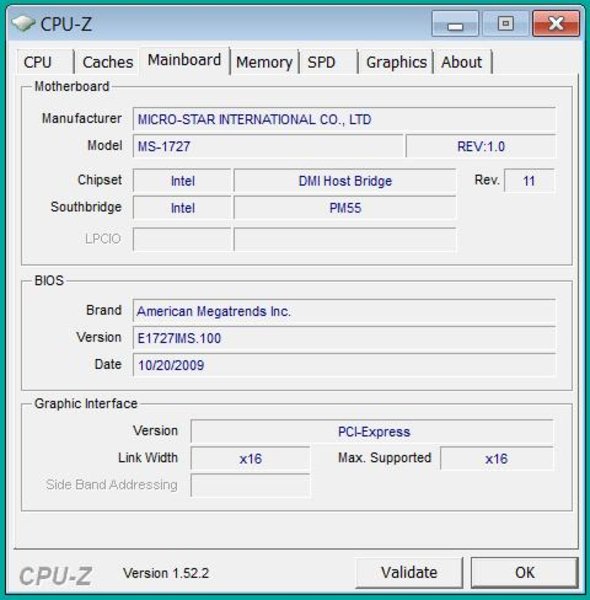The width and height of the screenshot is (590, 600).
Task: Go to the About tab
Action: (462, 62)
